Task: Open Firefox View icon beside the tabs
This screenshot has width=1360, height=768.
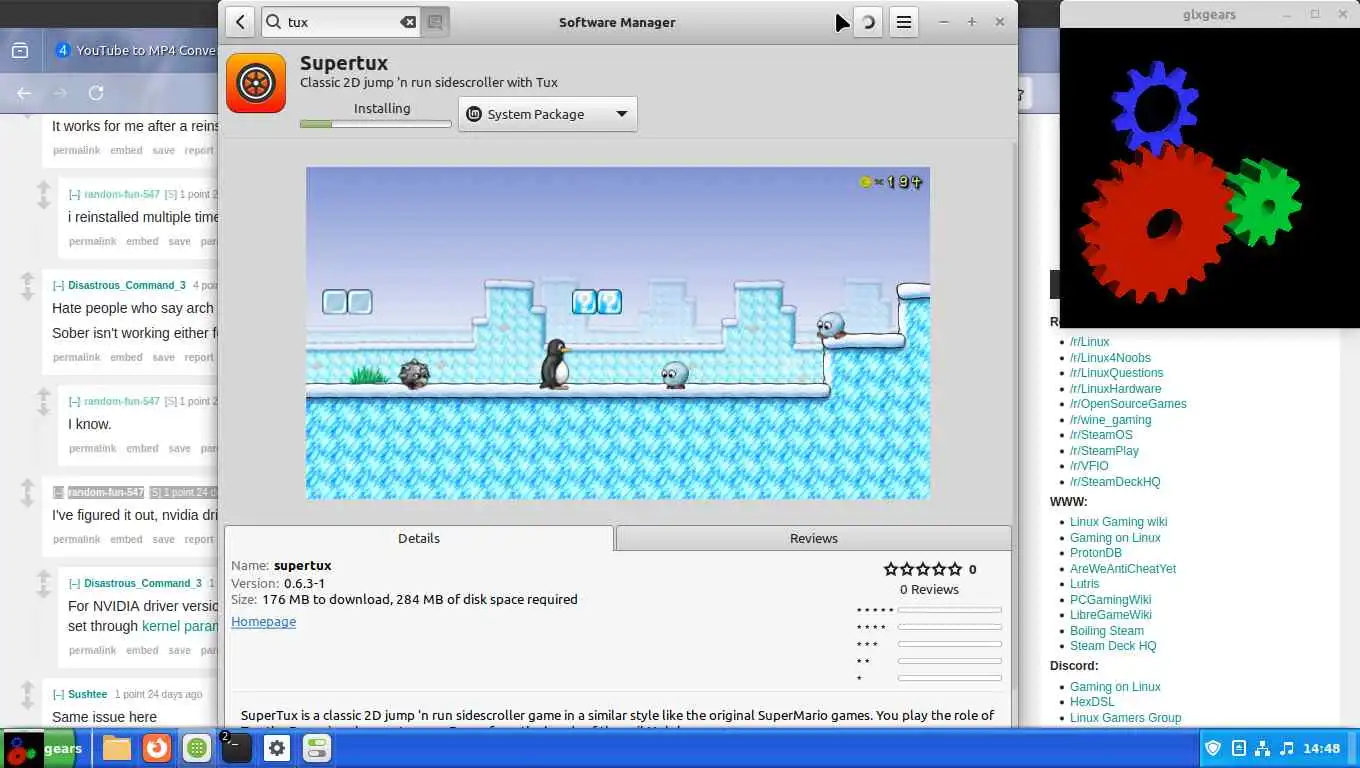Action: tap(19, 50)
